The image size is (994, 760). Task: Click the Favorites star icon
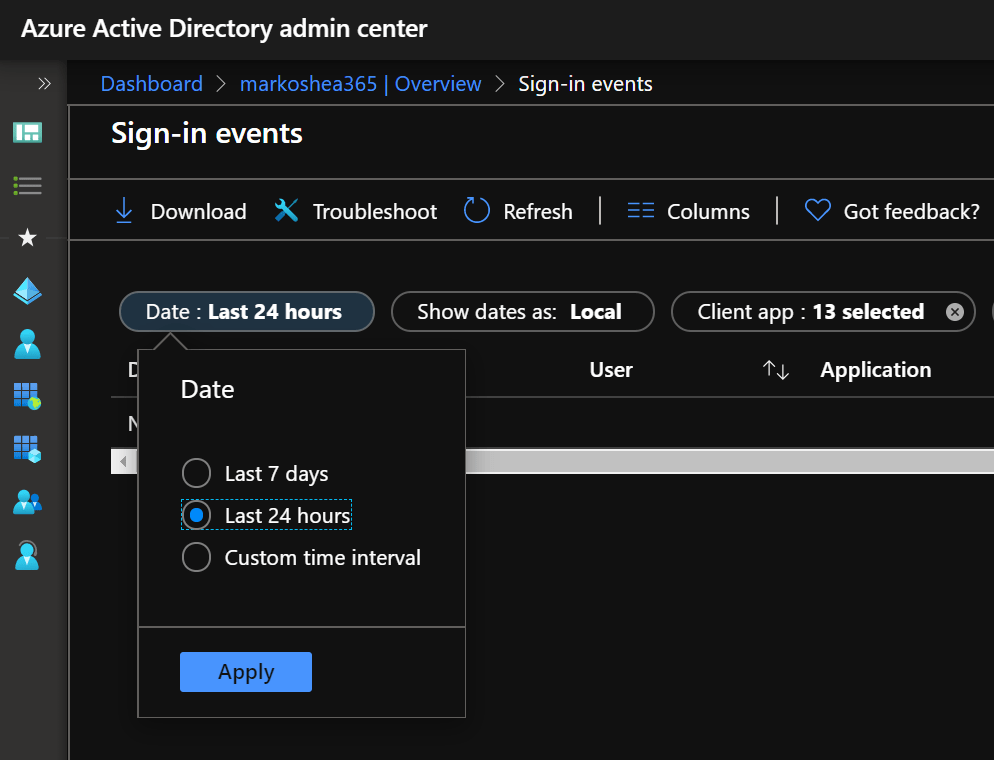tap(27, 238)
